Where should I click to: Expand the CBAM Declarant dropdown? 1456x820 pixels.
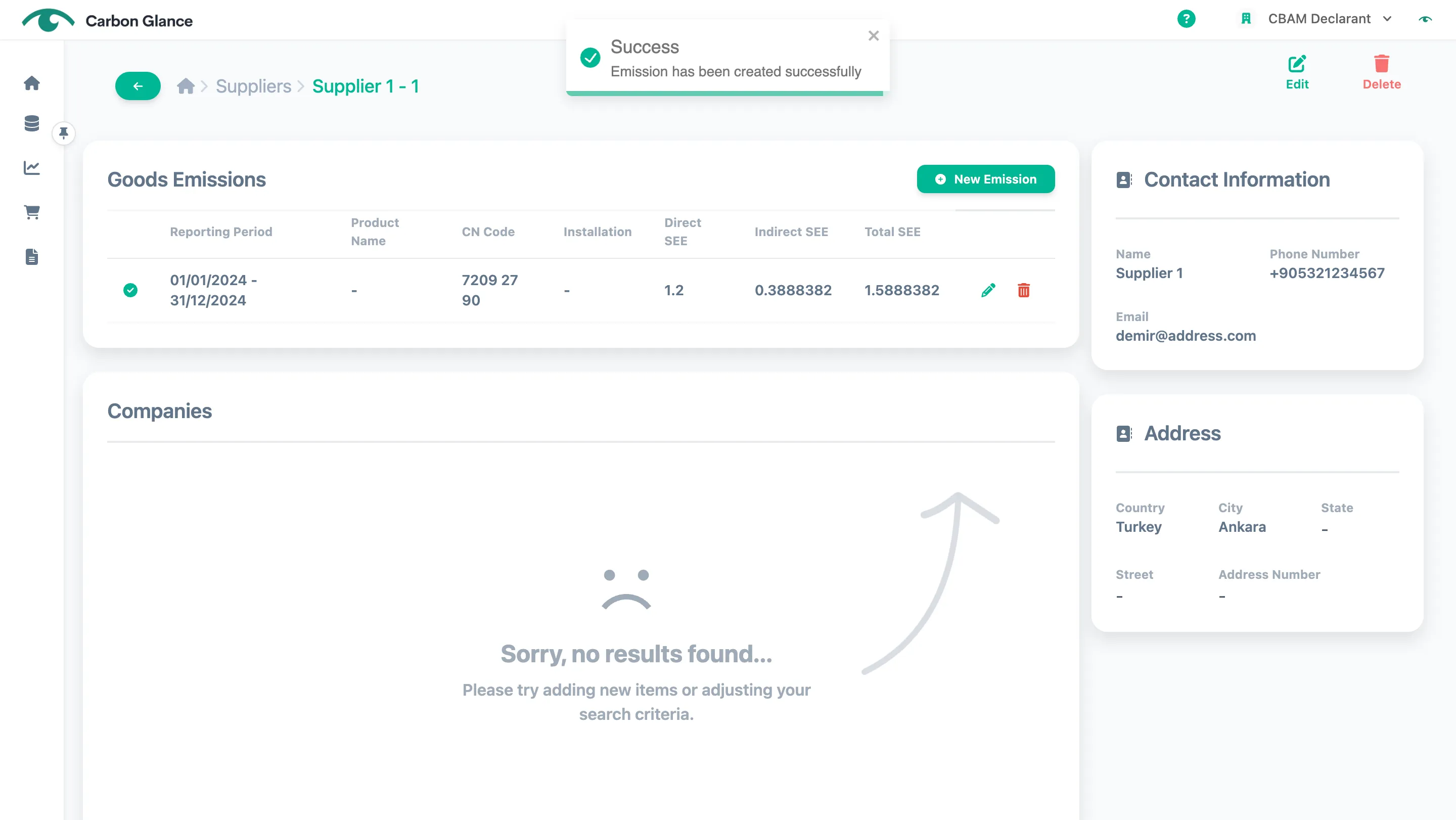[1330, 19]
